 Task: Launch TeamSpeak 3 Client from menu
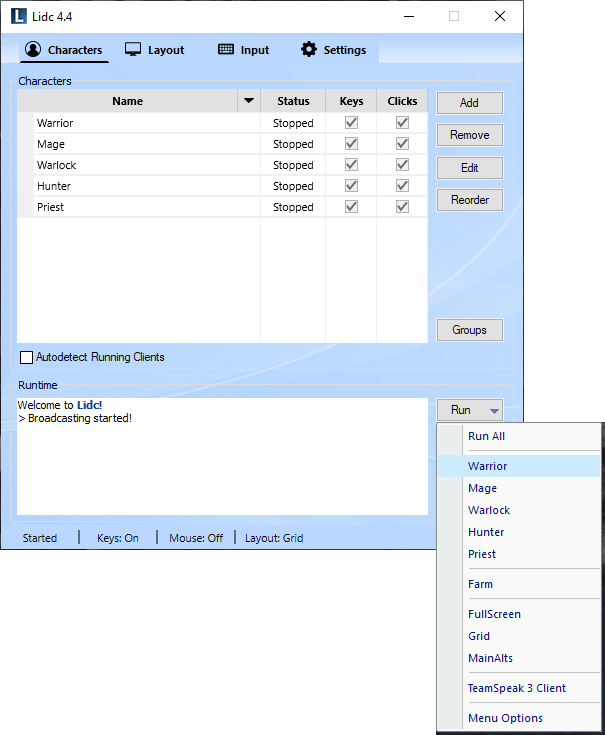point(516,688)
